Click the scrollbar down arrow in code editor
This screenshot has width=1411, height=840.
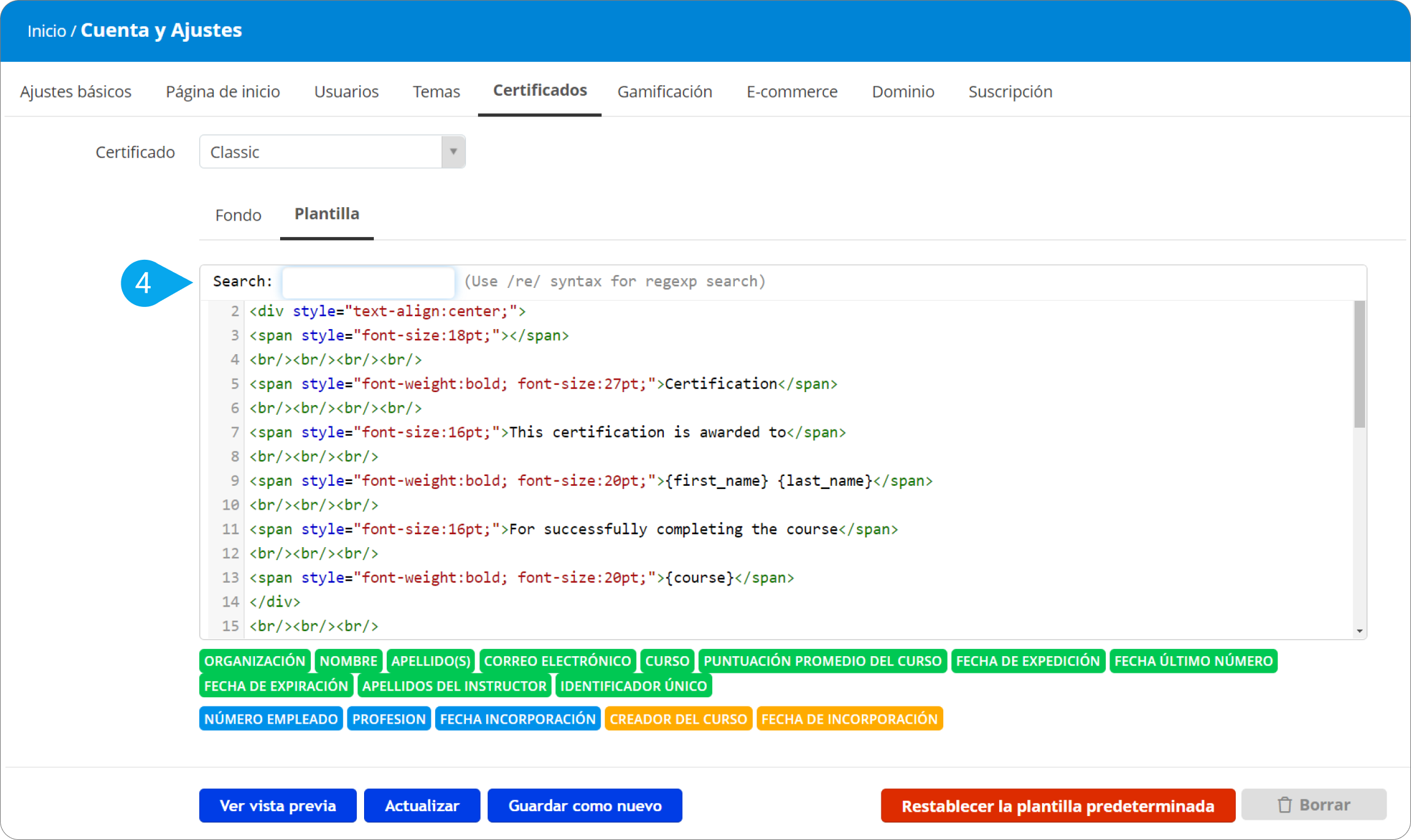coord(1359,630)
